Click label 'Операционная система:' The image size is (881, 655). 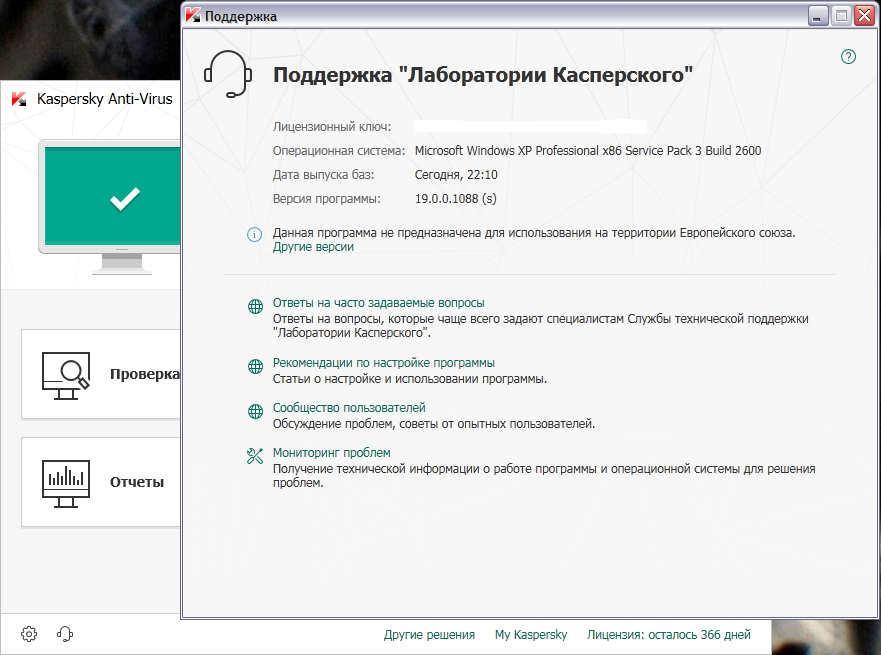[339, 151]
